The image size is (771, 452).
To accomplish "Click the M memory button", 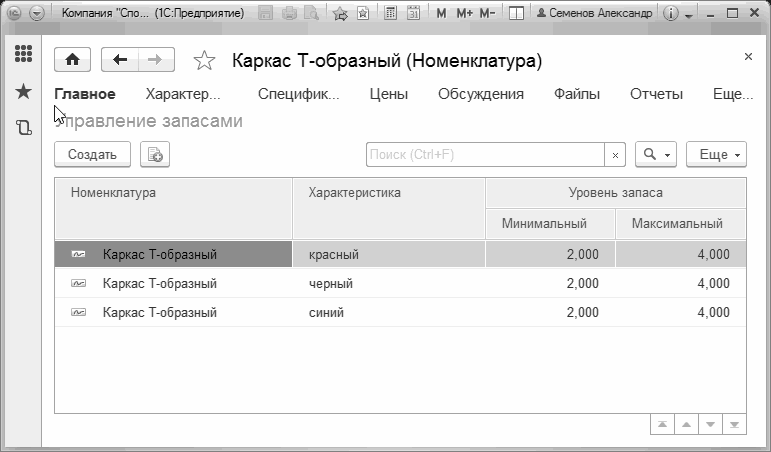I will (441, 13).
